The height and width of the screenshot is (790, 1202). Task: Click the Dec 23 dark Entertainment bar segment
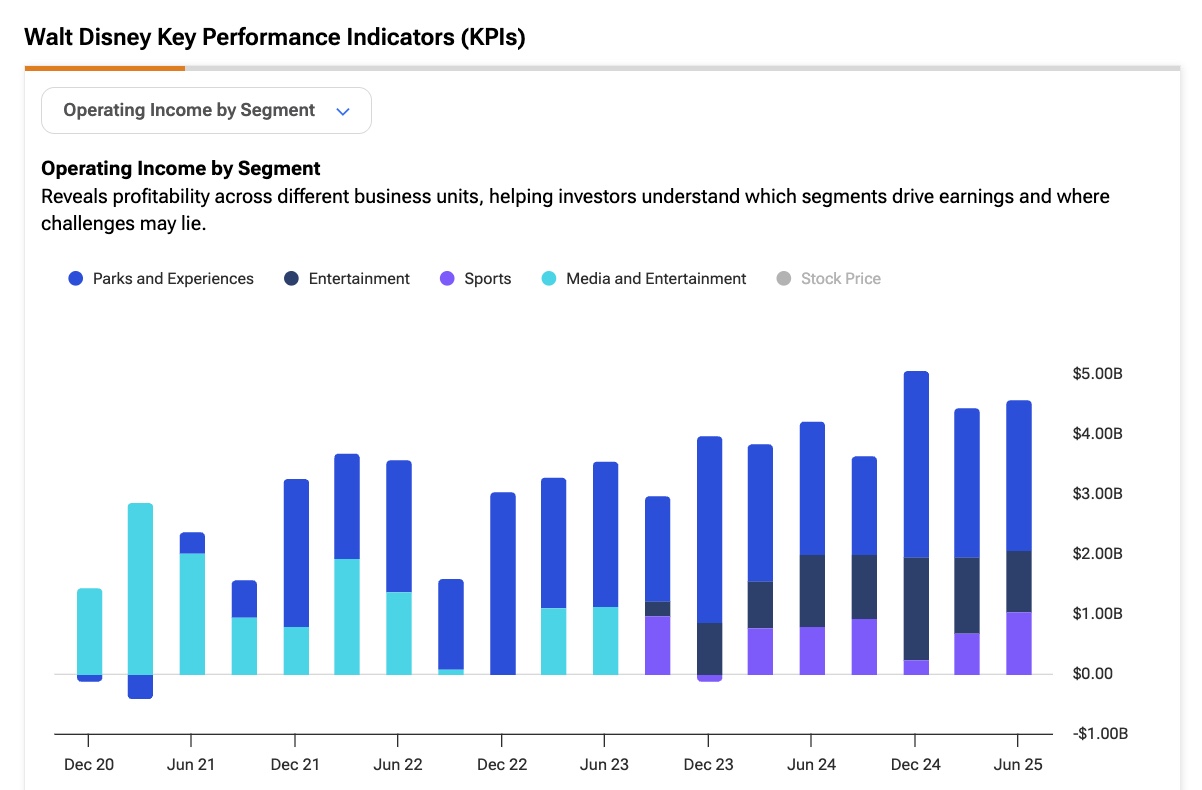point(709,649)
